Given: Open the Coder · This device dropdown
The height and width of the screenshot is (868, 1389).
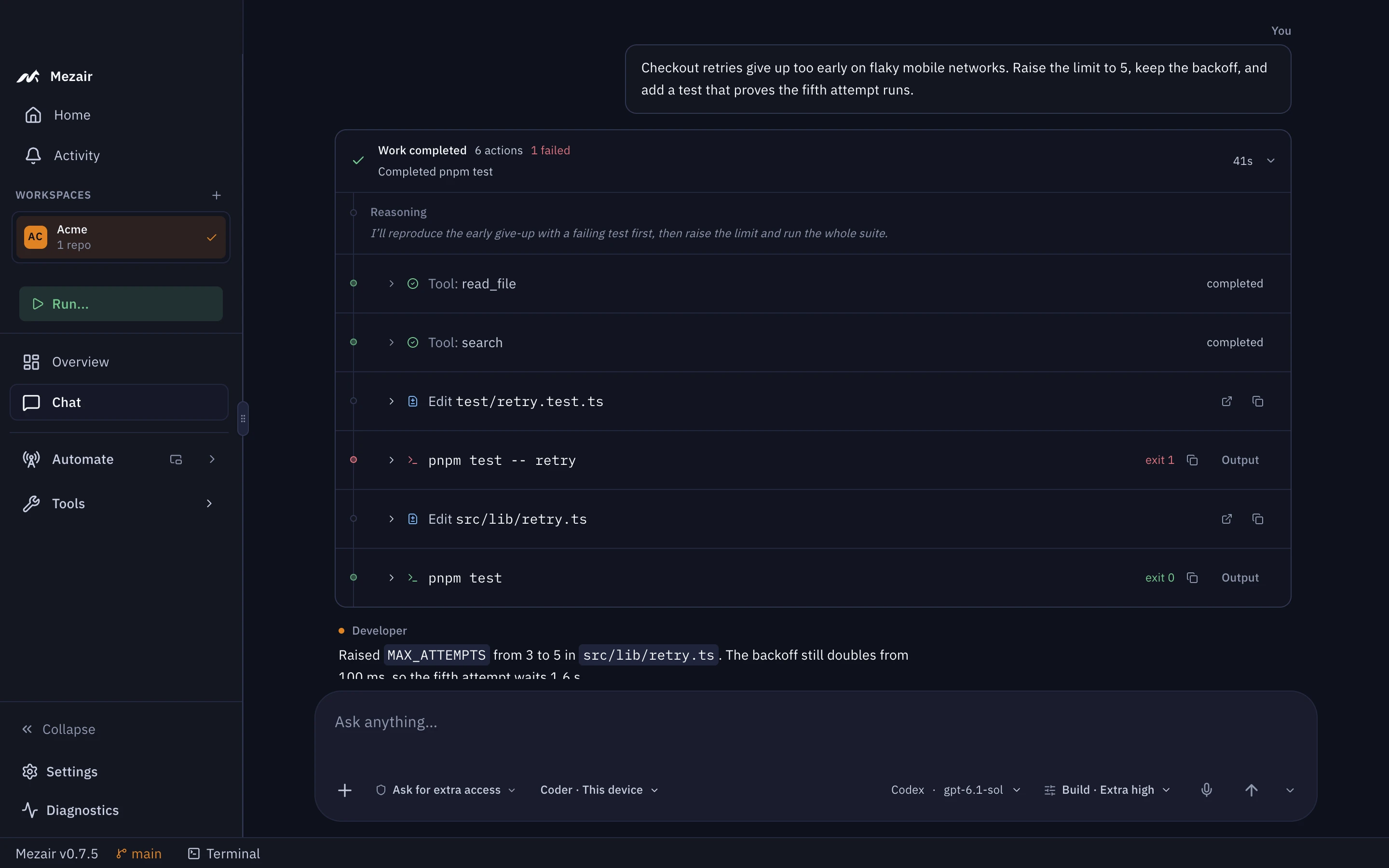Looking at the screenshot, I should pos(599,790).
